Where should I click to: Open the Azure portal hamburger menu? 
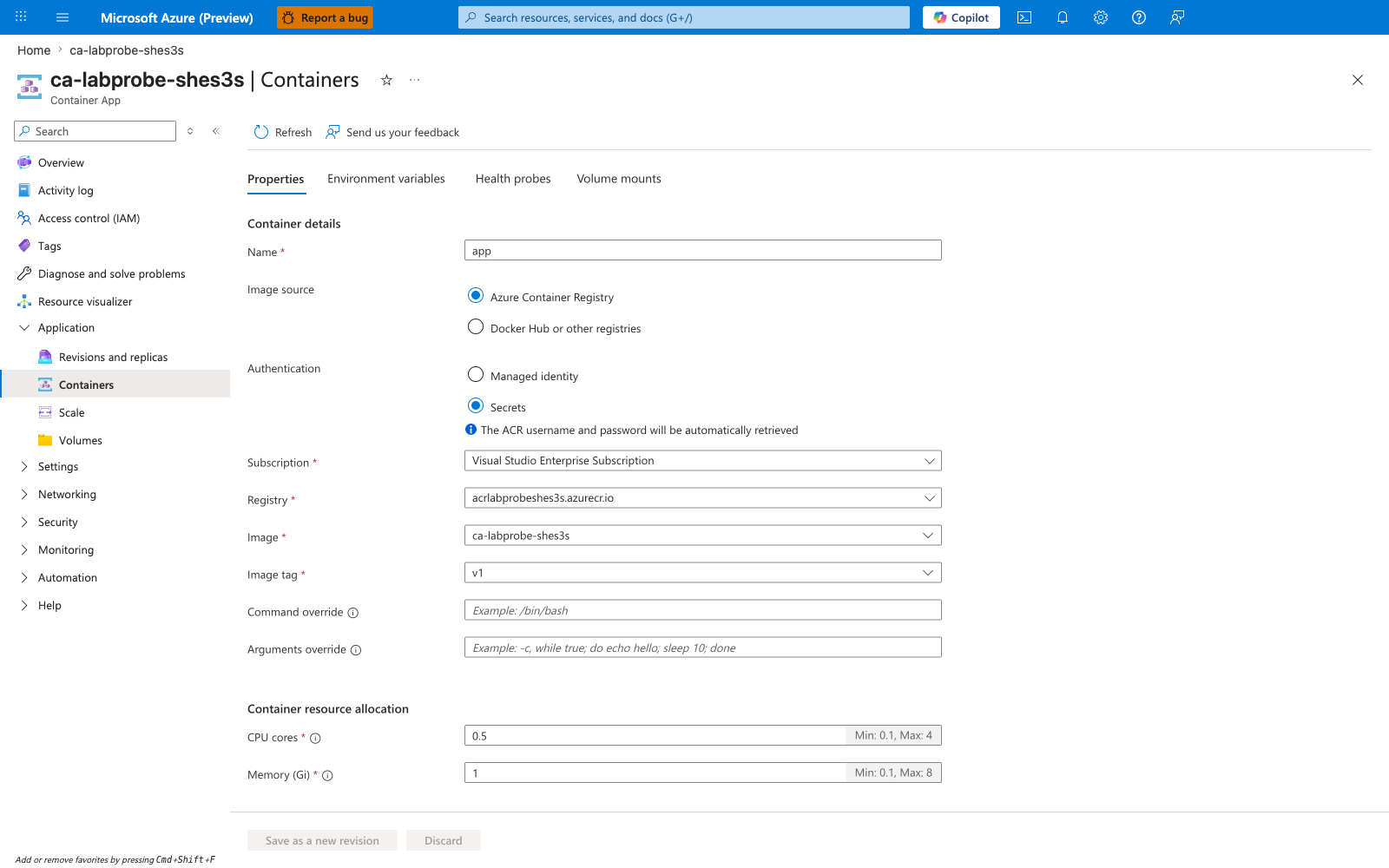tap(63, 17)
